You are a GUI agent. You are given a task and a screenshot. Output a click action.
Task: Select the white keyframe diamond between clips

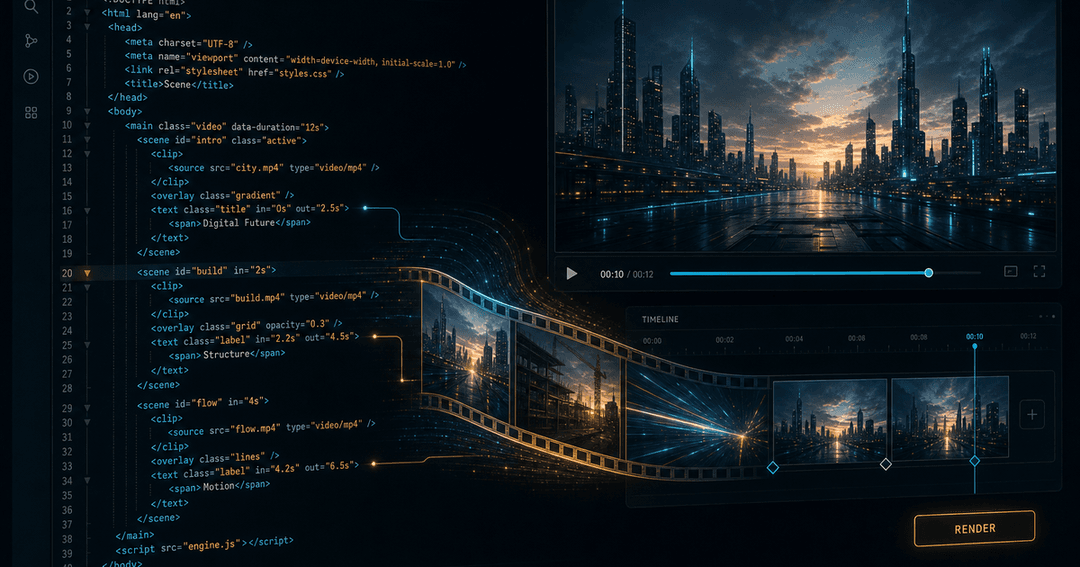tap(886, 464)
